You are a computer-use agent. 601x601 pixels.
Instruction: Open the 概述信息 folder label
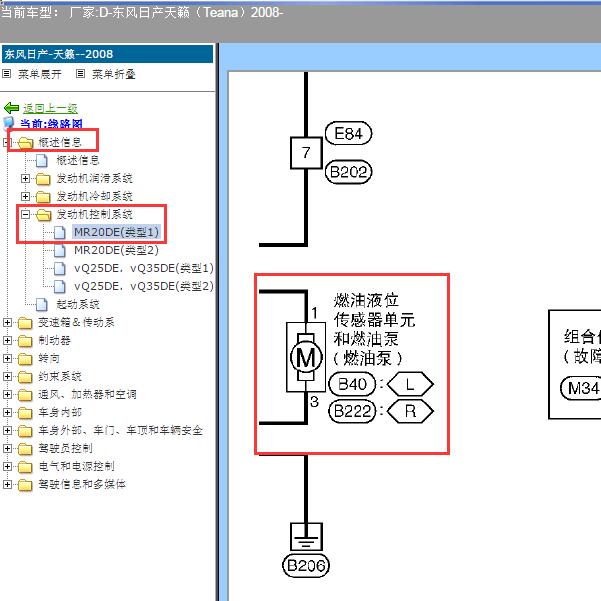coord(60,142)
